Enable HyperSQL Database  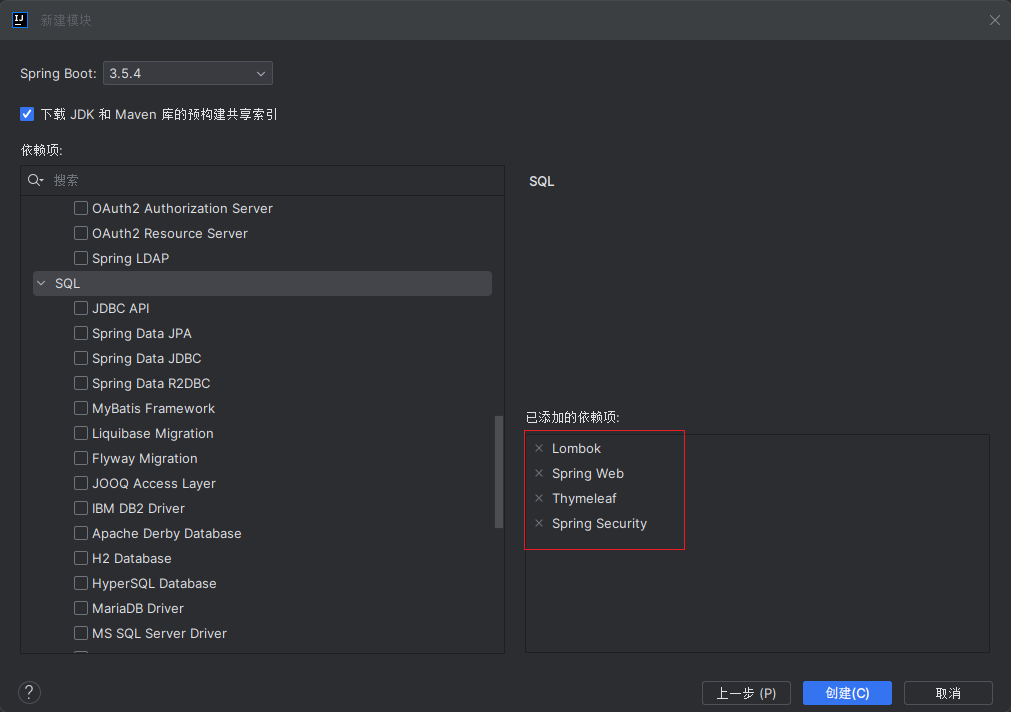[x=81, y=583]
